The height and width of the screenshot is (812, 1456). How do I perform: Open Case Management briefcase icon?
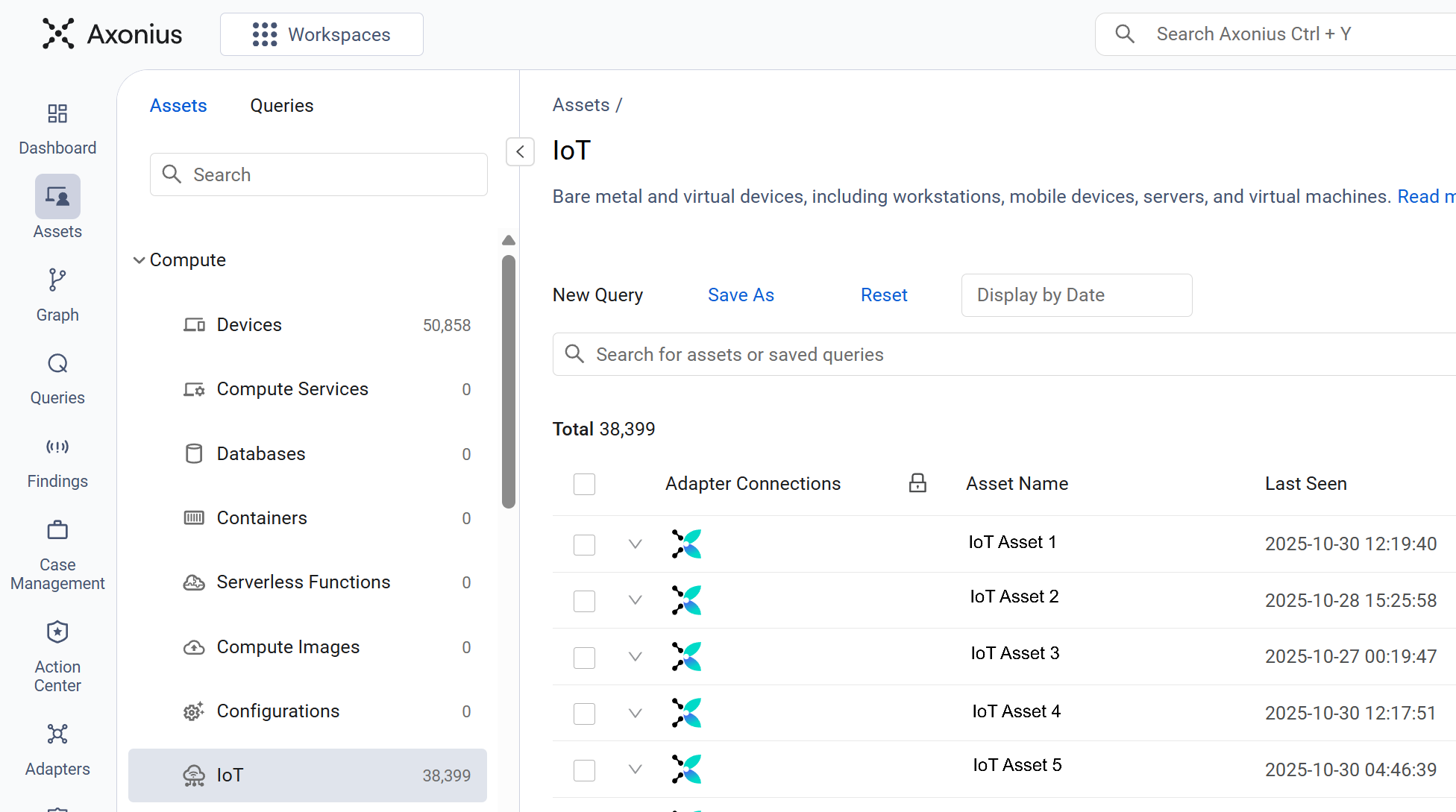(x=57, y=530)
